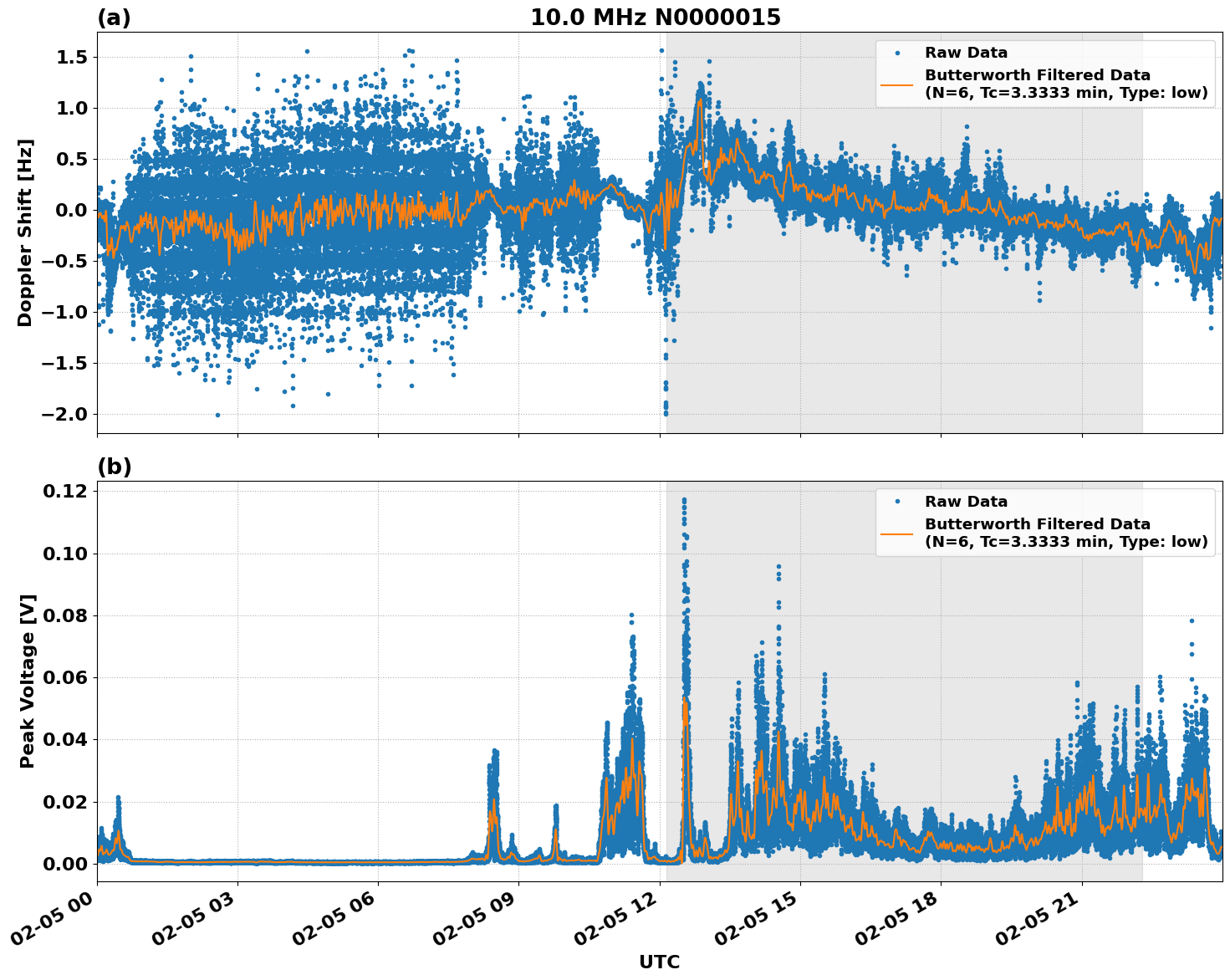Click the tallest voltage peak near 0.12 V
This screenshot has height=980, width=1230.
(x=684, y=498)
